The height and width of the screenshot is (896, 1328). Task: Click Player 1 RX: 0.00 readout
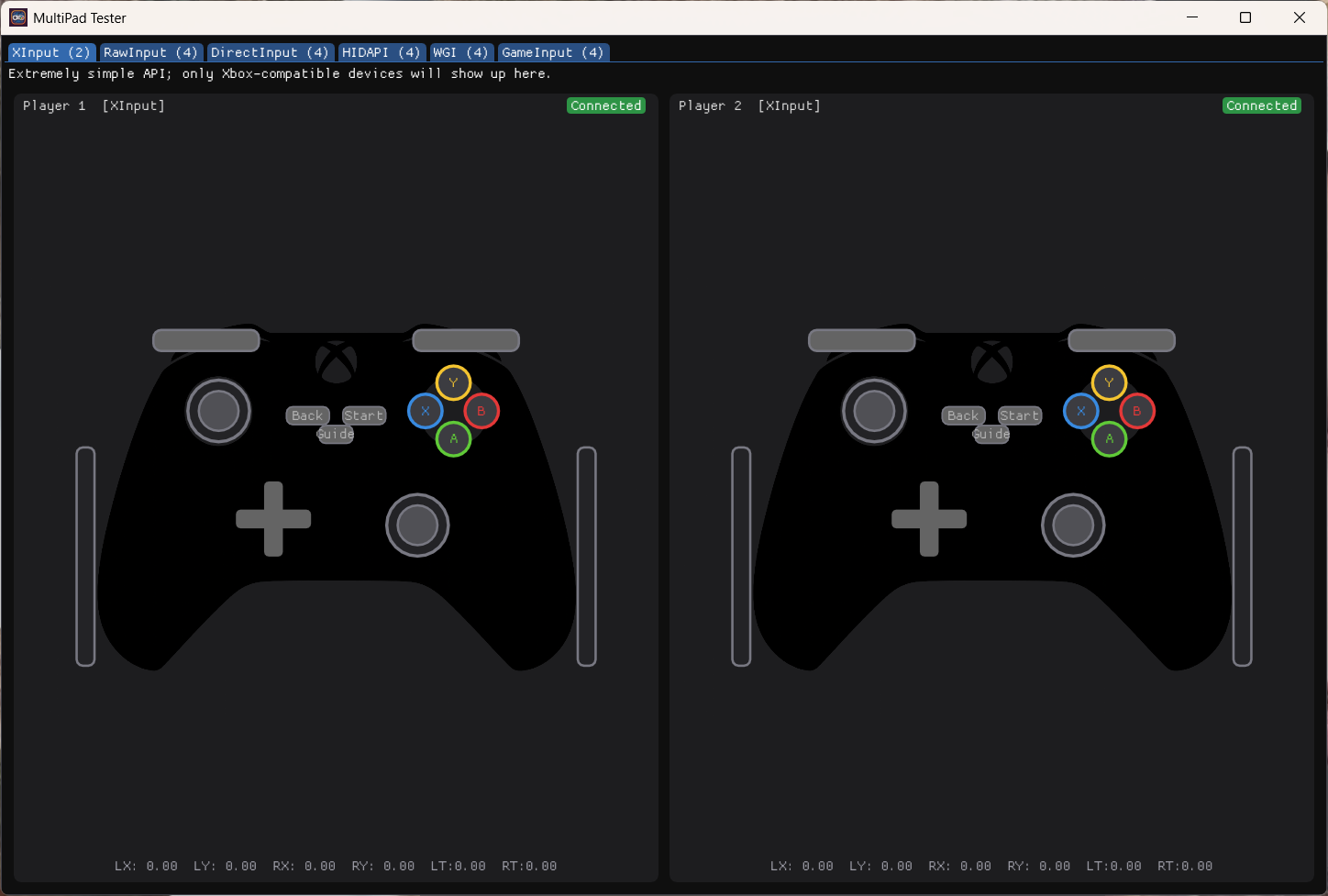[x=304, y=866]
